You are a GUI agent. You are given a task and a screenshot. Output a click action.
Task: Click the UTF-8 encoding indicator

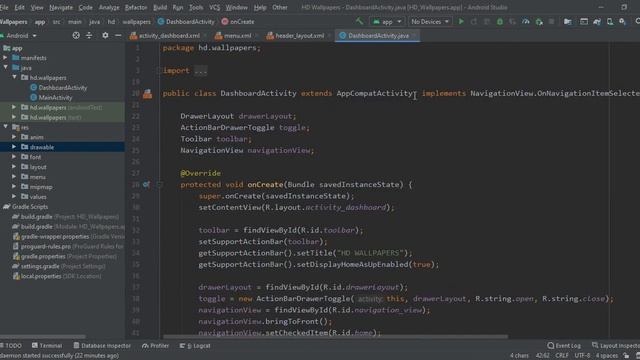(x=582, y=356)
